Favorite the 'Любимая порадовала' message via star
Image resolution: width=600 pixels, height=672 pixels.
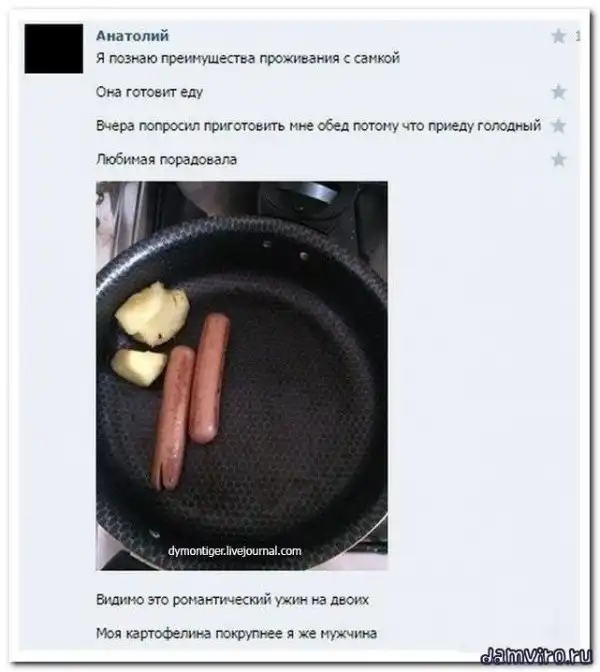[x=558, y=159]
